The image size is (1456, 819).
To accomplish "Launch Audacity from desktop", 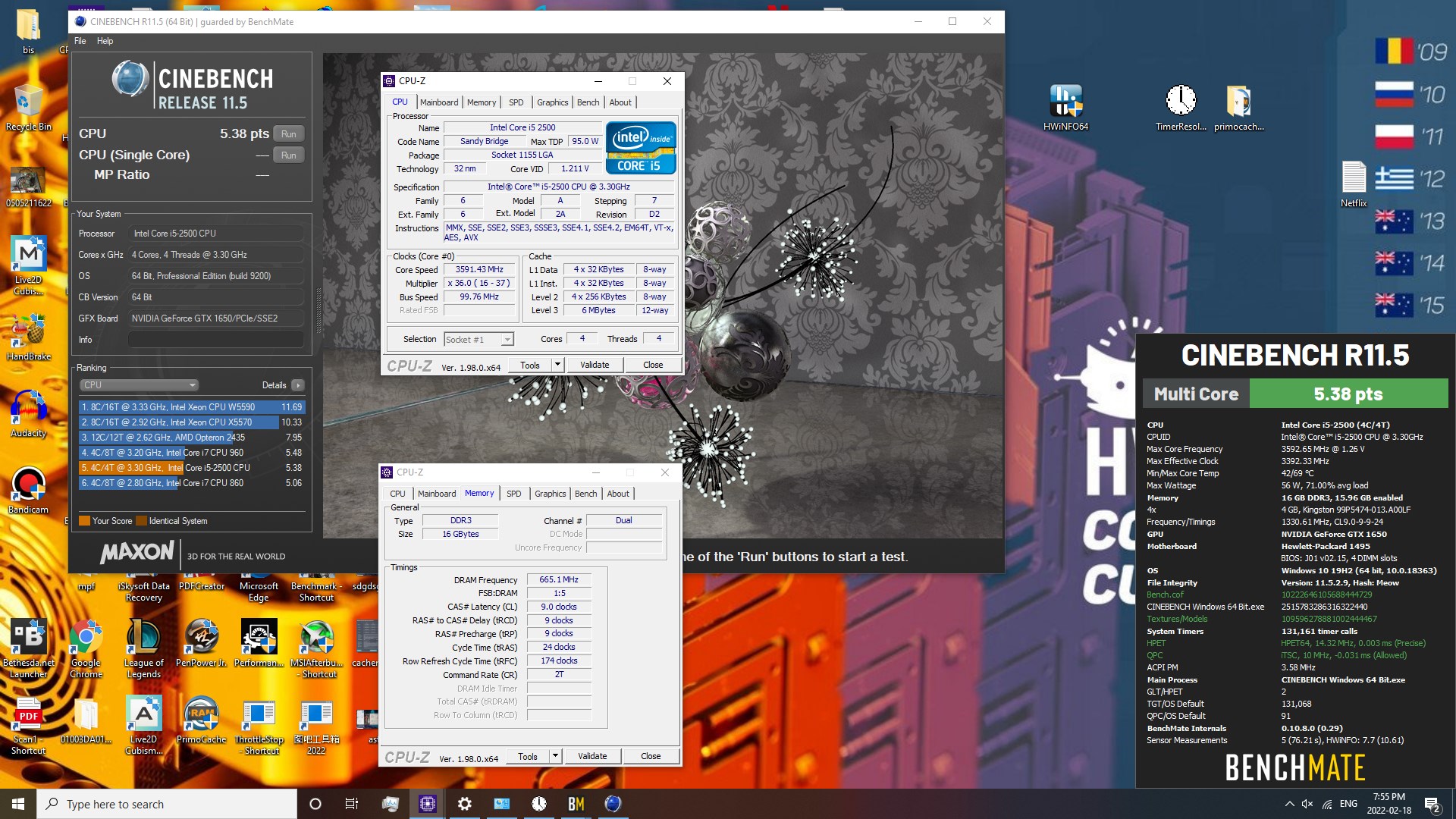I will [x=28, y=413].
